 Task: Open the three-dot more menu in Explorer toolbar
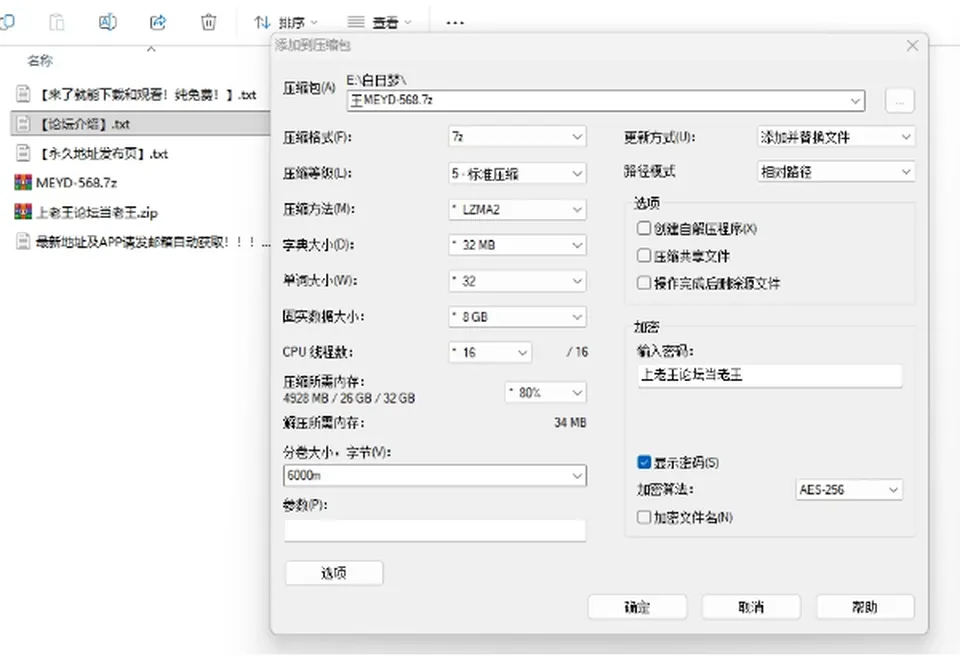click(455, 23)
